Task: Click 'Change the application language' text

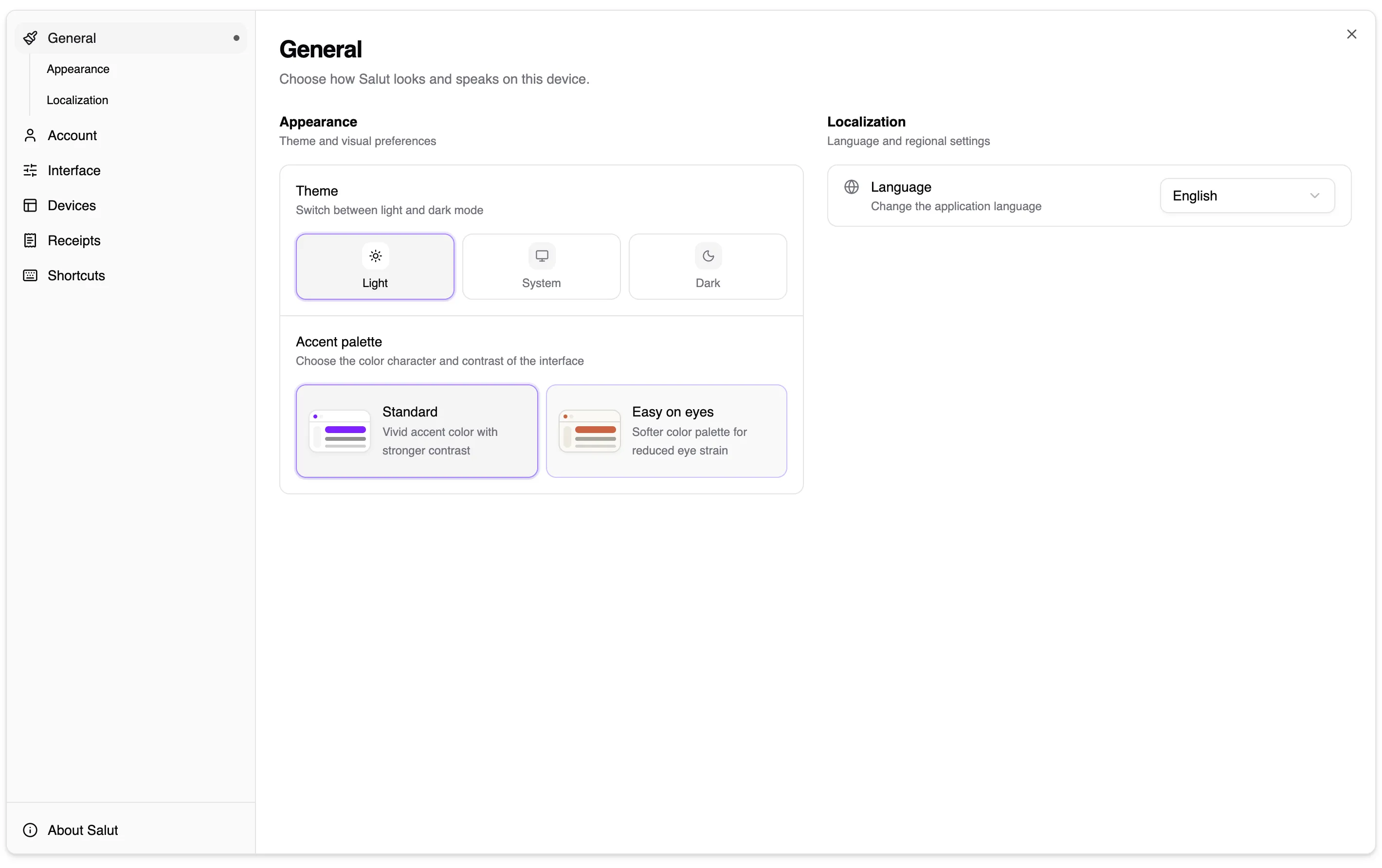Action: [x=956, y=206]
